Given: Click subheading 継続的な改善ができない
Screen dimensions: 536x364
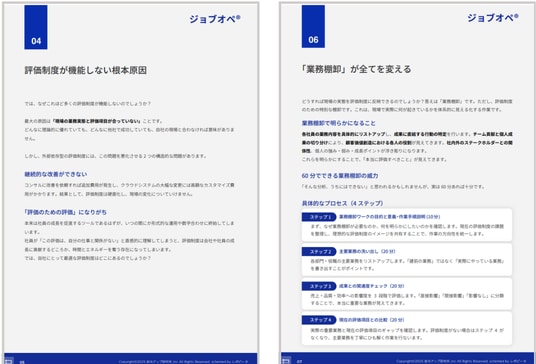Looking at the screenshot, I should pyautogui.click(x=56, y=174).
